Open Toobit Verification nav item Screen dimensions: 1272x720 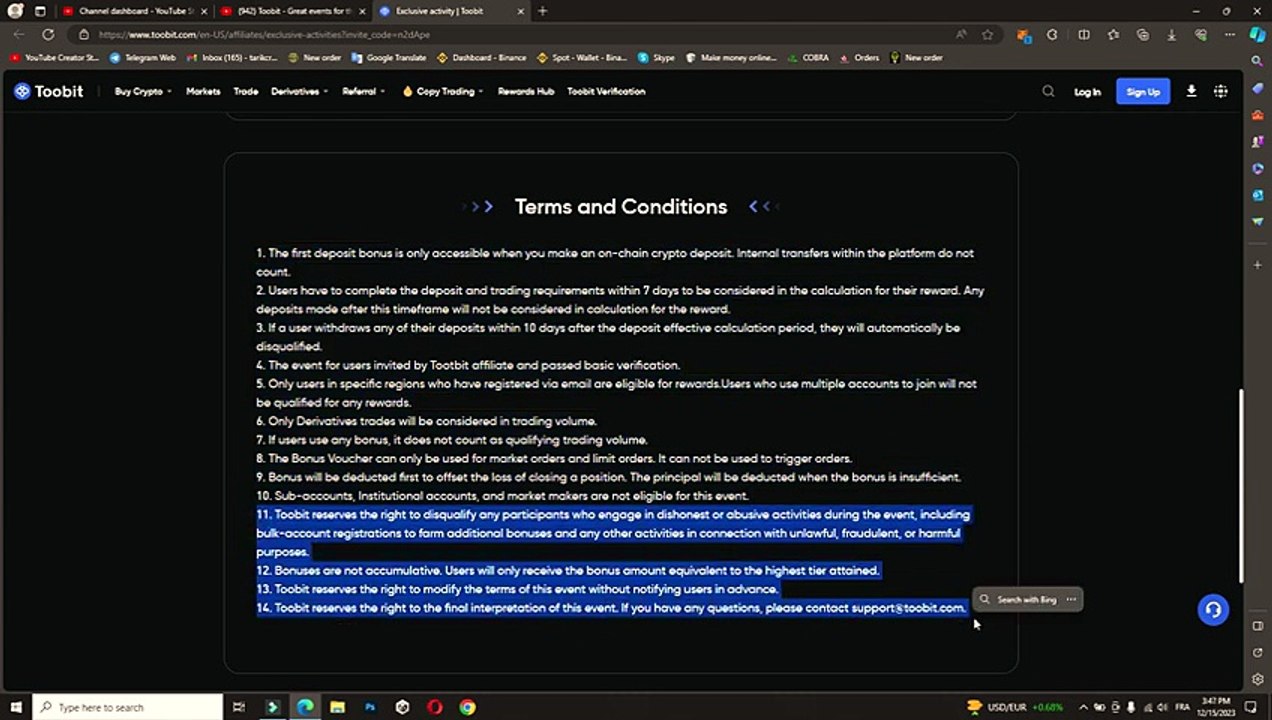[606, 91]
